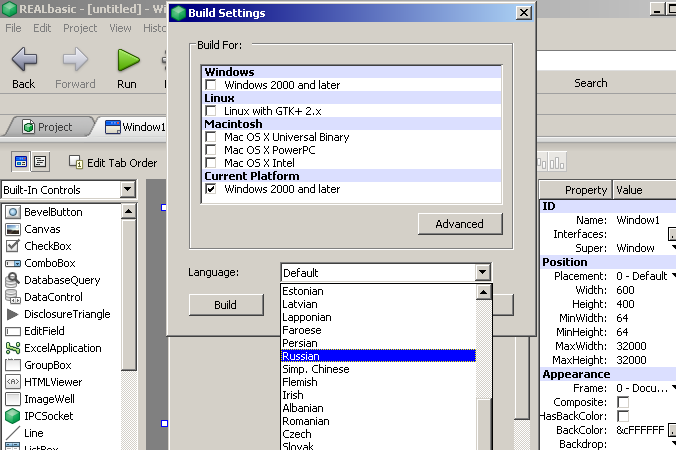Run the project with green arrow
The height and width of the screenshot is (450, 676).
[128, 60]
